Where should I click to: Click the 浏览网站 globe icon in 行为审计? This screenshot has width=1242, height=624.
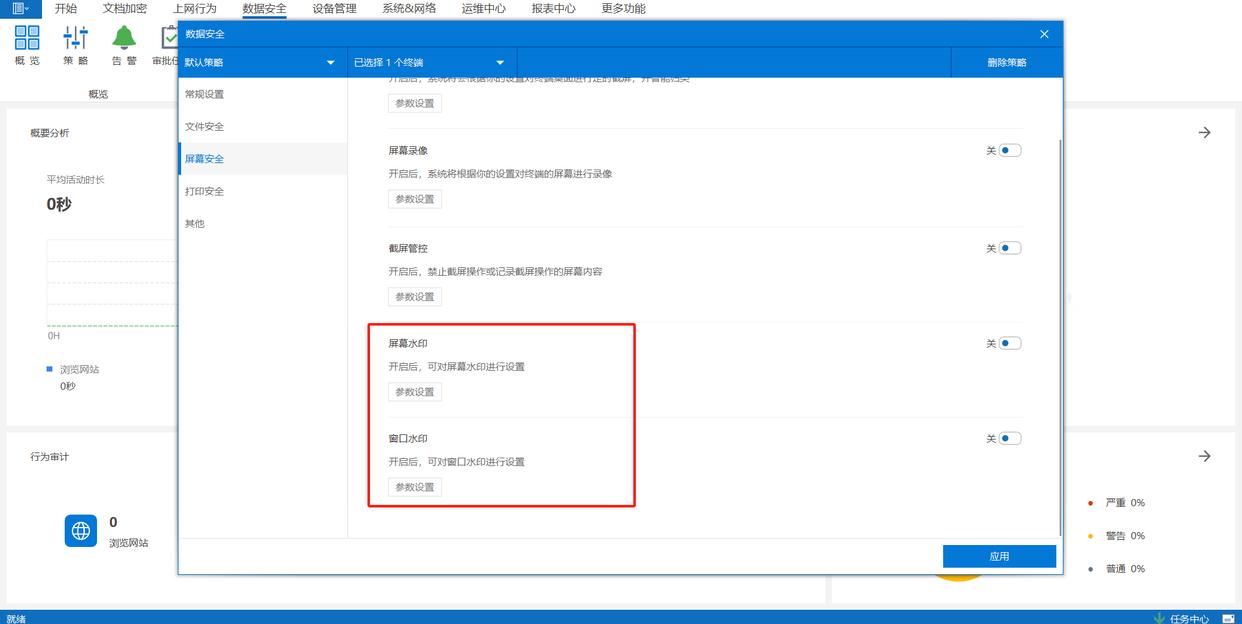tap(81, 531)
